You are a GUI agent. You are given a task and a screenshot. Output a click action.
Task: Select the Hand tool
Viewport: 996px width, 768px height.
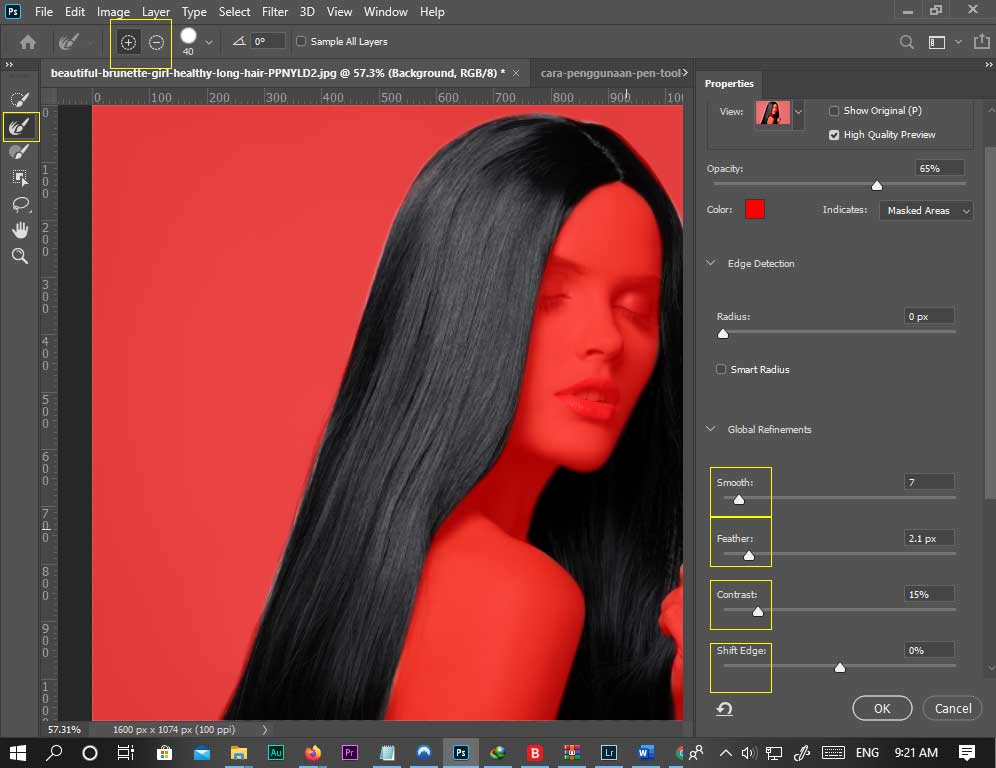[20, 229]
